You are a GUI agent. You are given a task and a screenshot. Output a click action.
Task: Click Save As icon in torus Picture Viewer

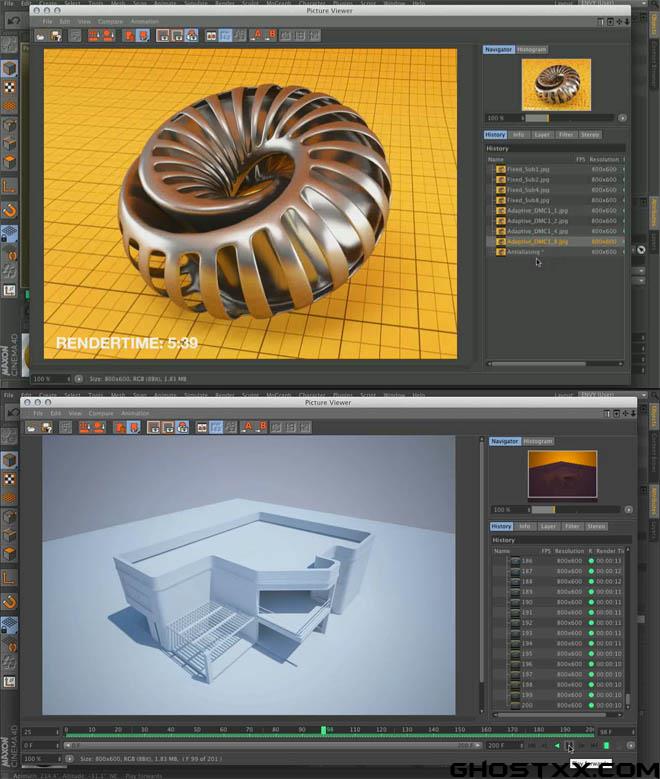[x=56, y=36]
